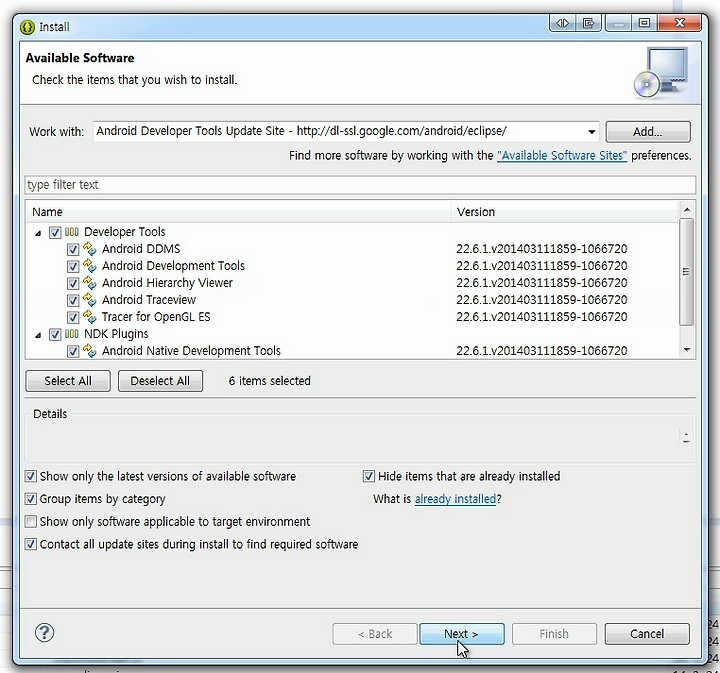Open the already installed link

(x=455, y=499)
